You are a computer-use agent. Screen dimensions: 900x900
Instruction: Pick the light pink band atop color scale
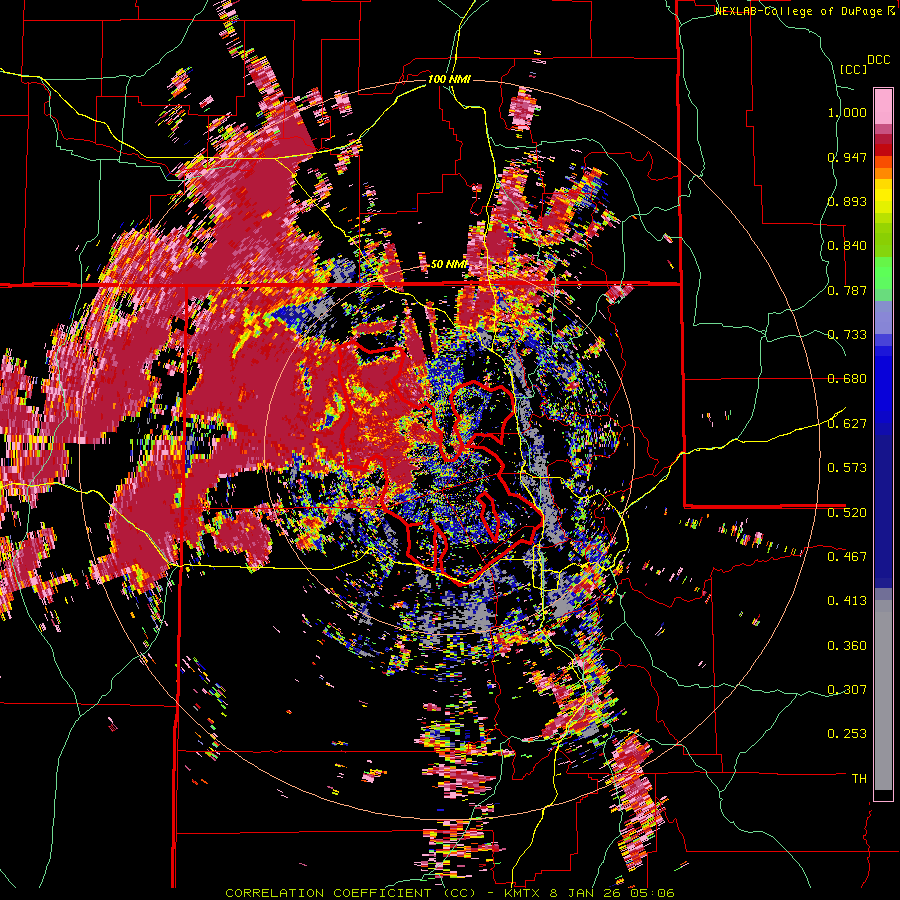click(883, 106)
